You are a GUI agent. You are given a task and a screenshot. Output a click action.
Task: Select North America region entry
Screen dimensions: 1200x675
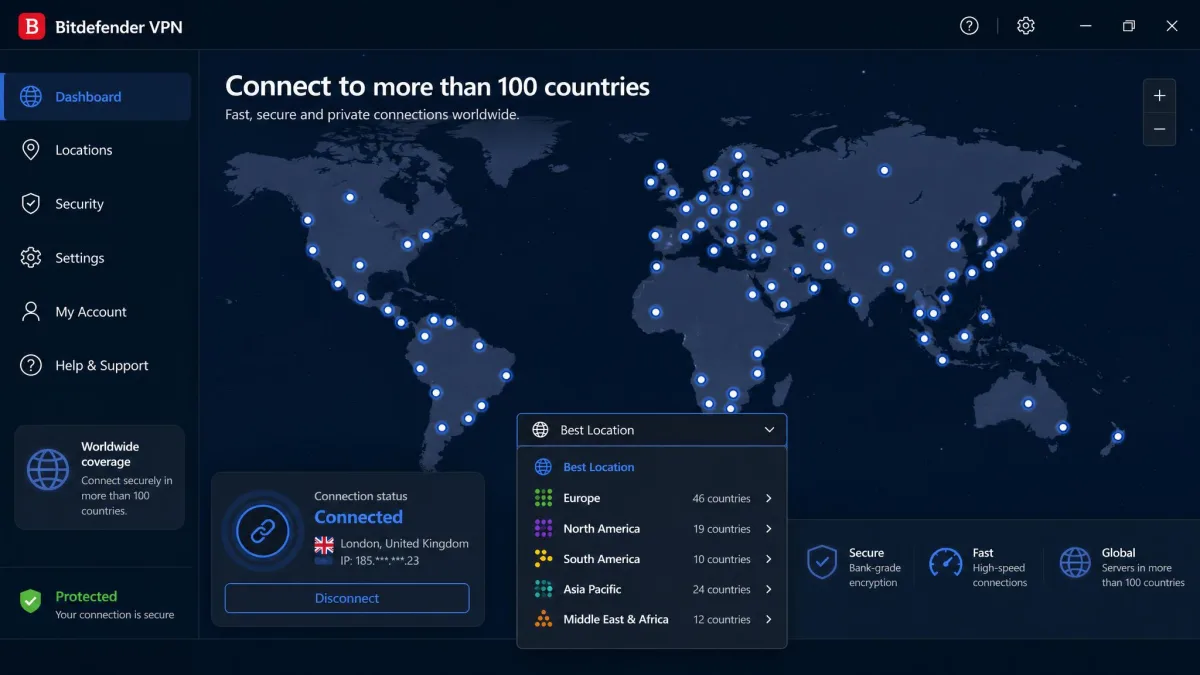tap(652, 528)
